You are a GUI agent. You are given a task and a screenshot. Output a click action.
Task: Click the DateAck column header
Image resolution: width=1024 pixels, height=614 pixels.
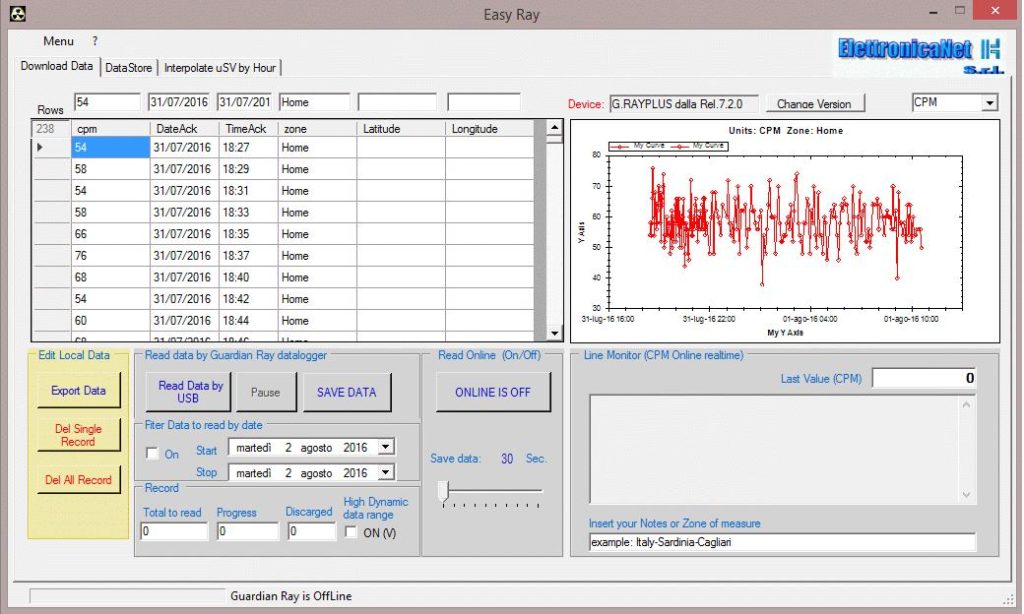click(184, 129)
